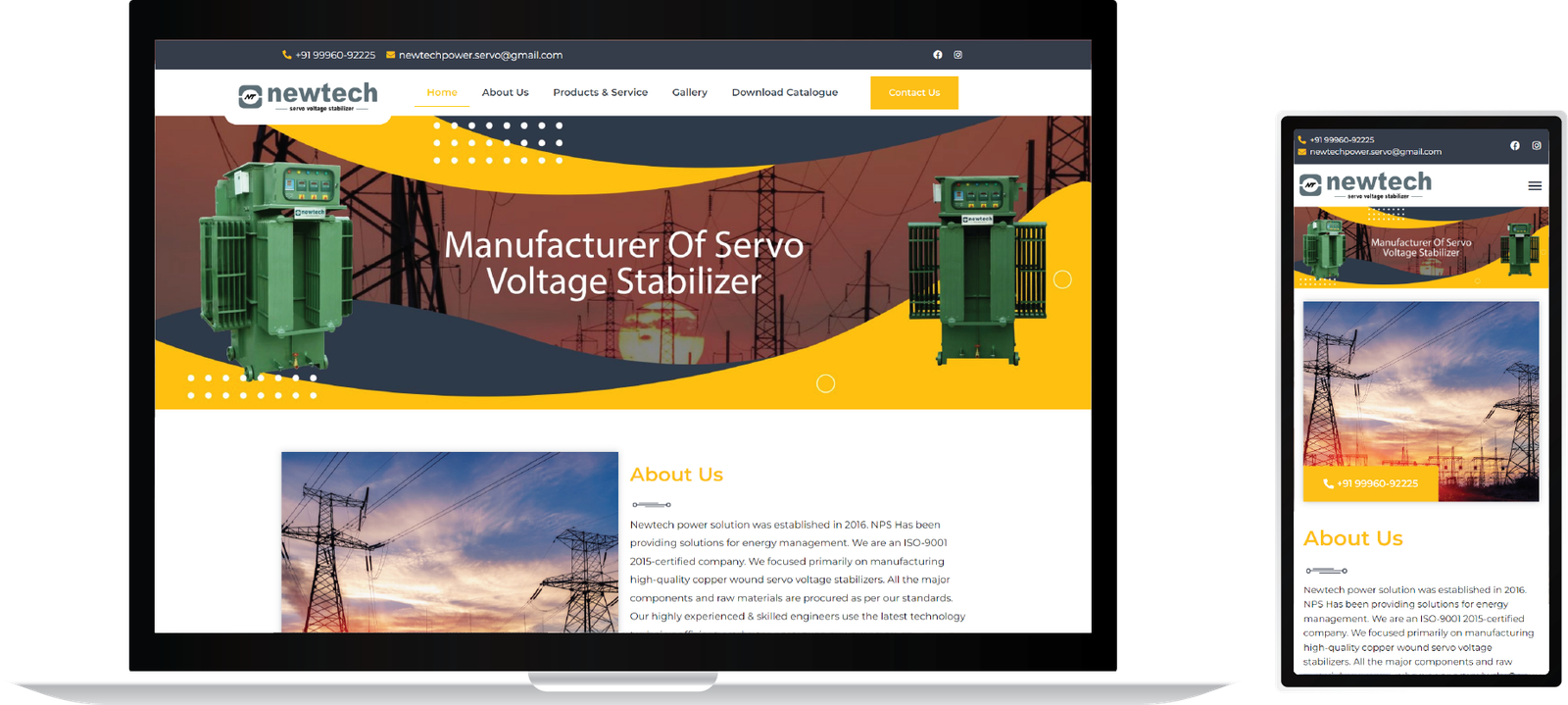Select the Home menu item
Image resolution: width=1568 pixels, height=705 pixels.
pos(442,92)
